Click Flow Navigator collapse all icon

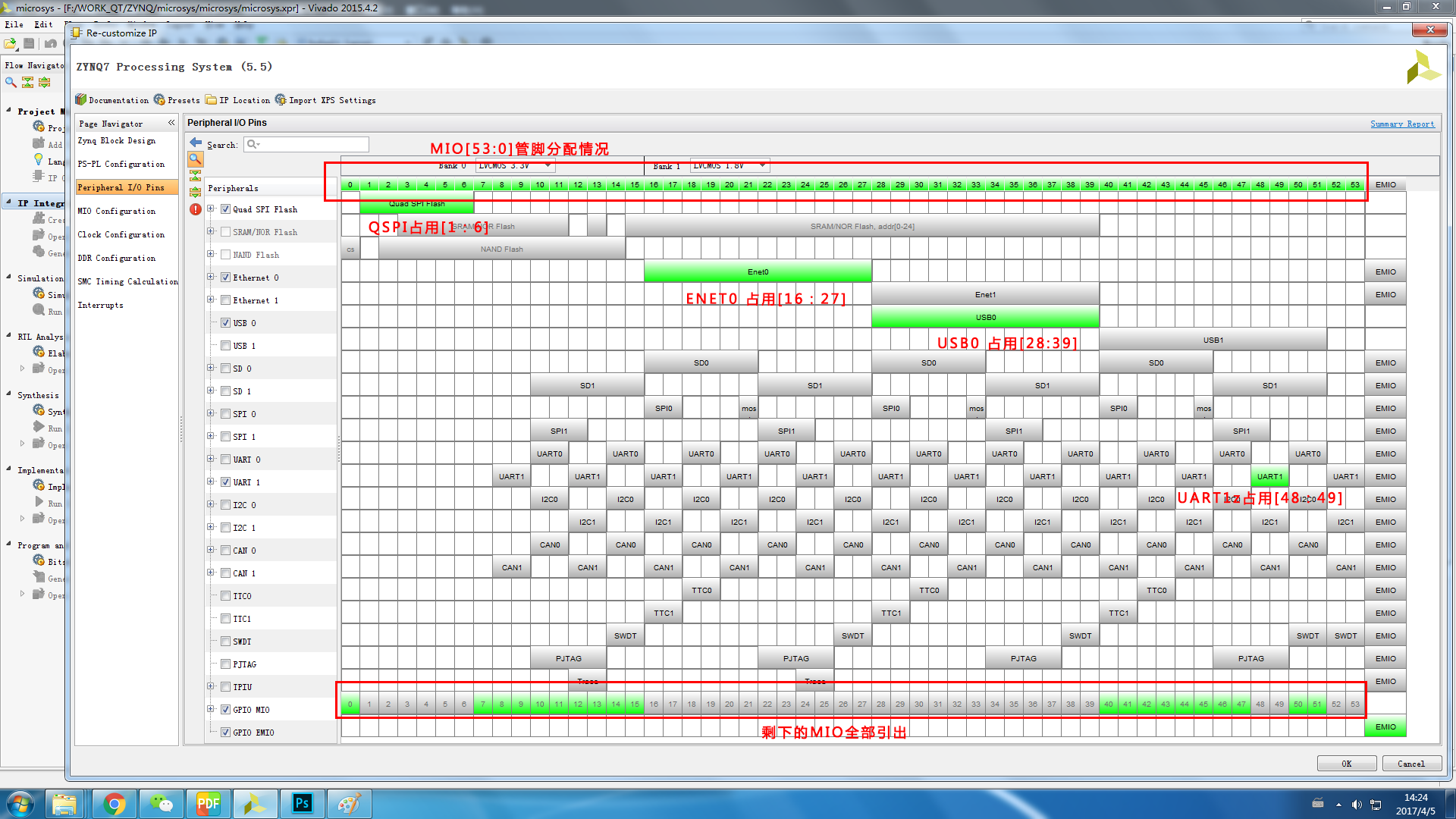pos(27,82)
